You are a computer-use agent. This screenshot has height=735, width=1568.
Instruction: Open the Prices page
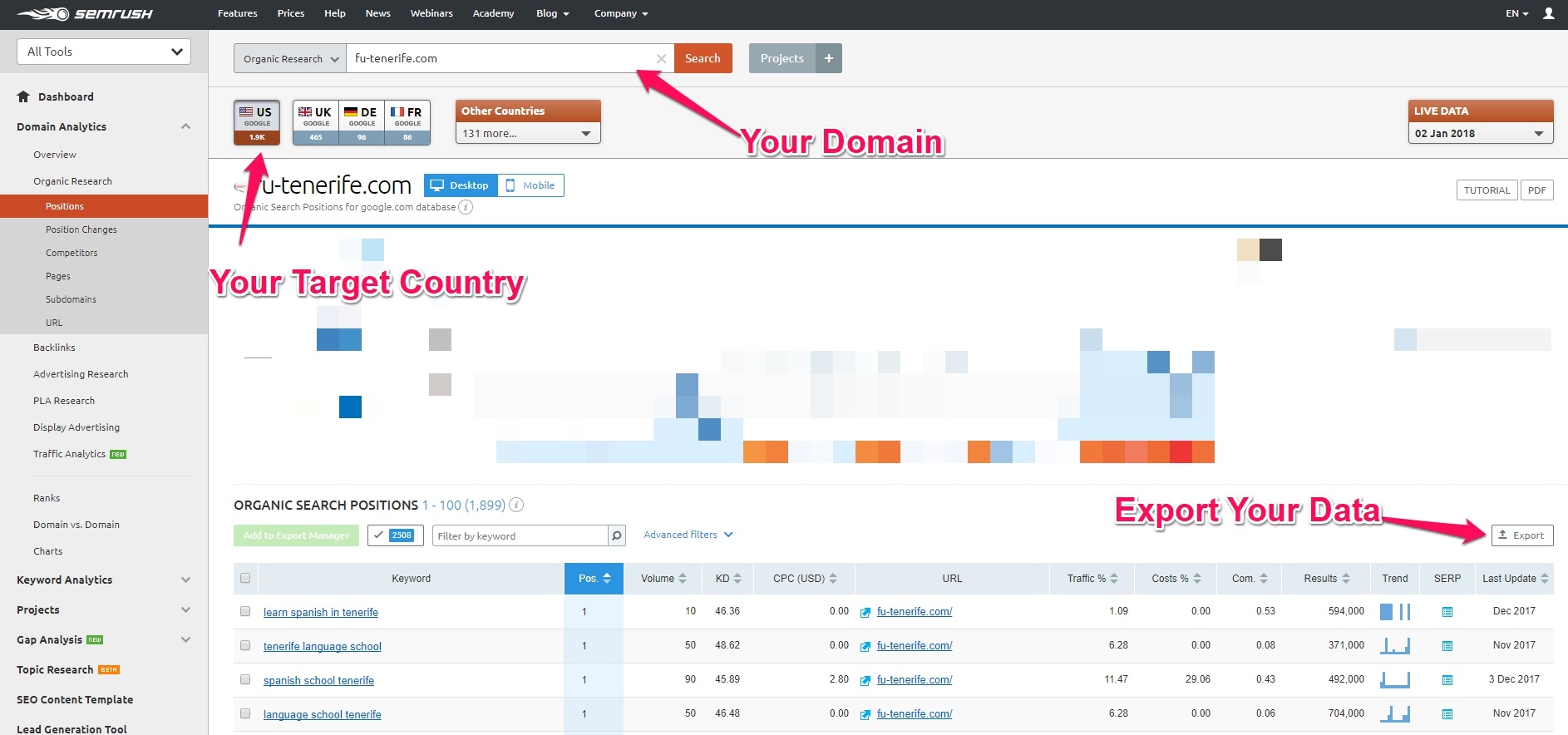[291, 13]
